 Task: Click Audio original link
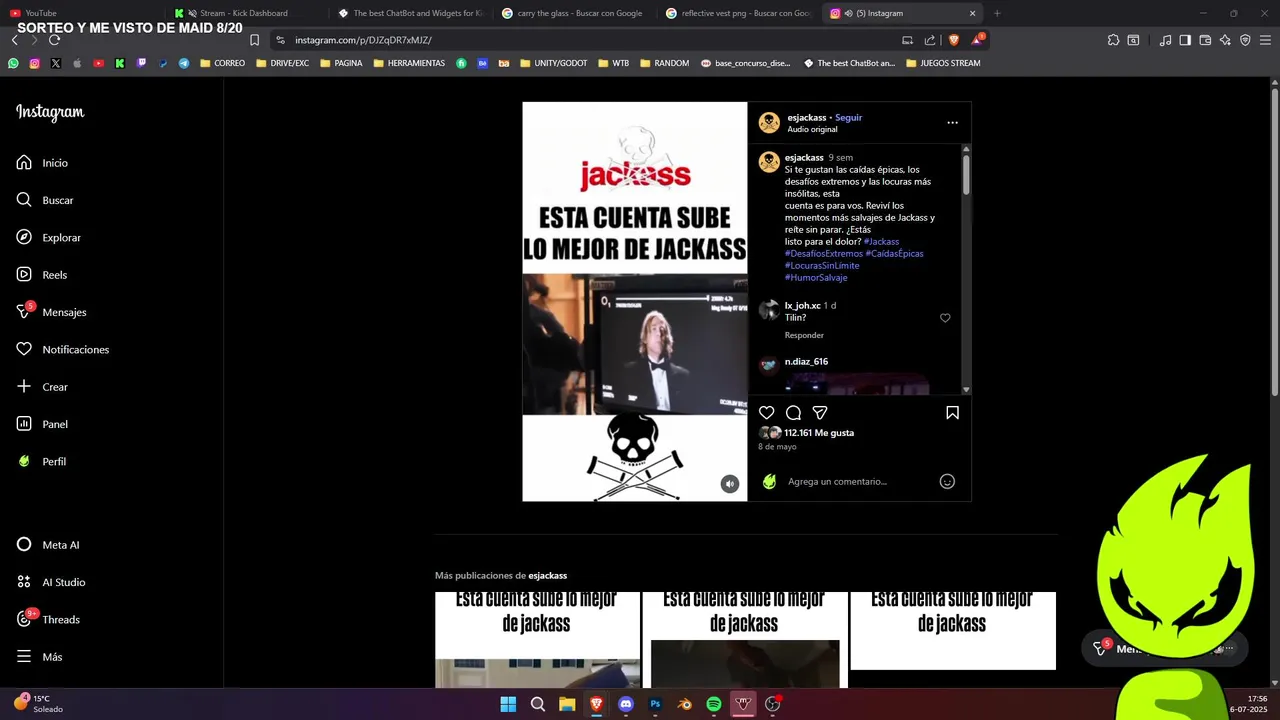click(812, 130)
